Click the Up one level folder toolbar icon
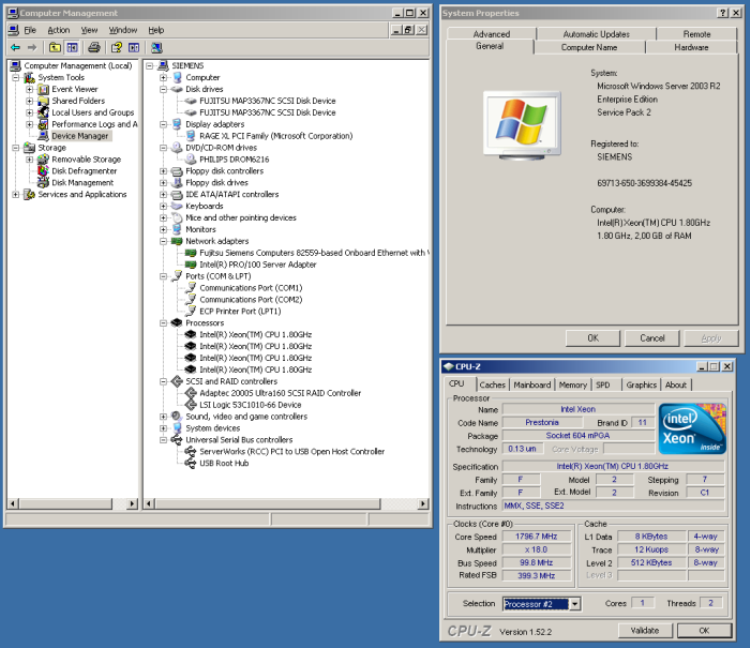This screenshot has height=648, width=750. (55, 47)
